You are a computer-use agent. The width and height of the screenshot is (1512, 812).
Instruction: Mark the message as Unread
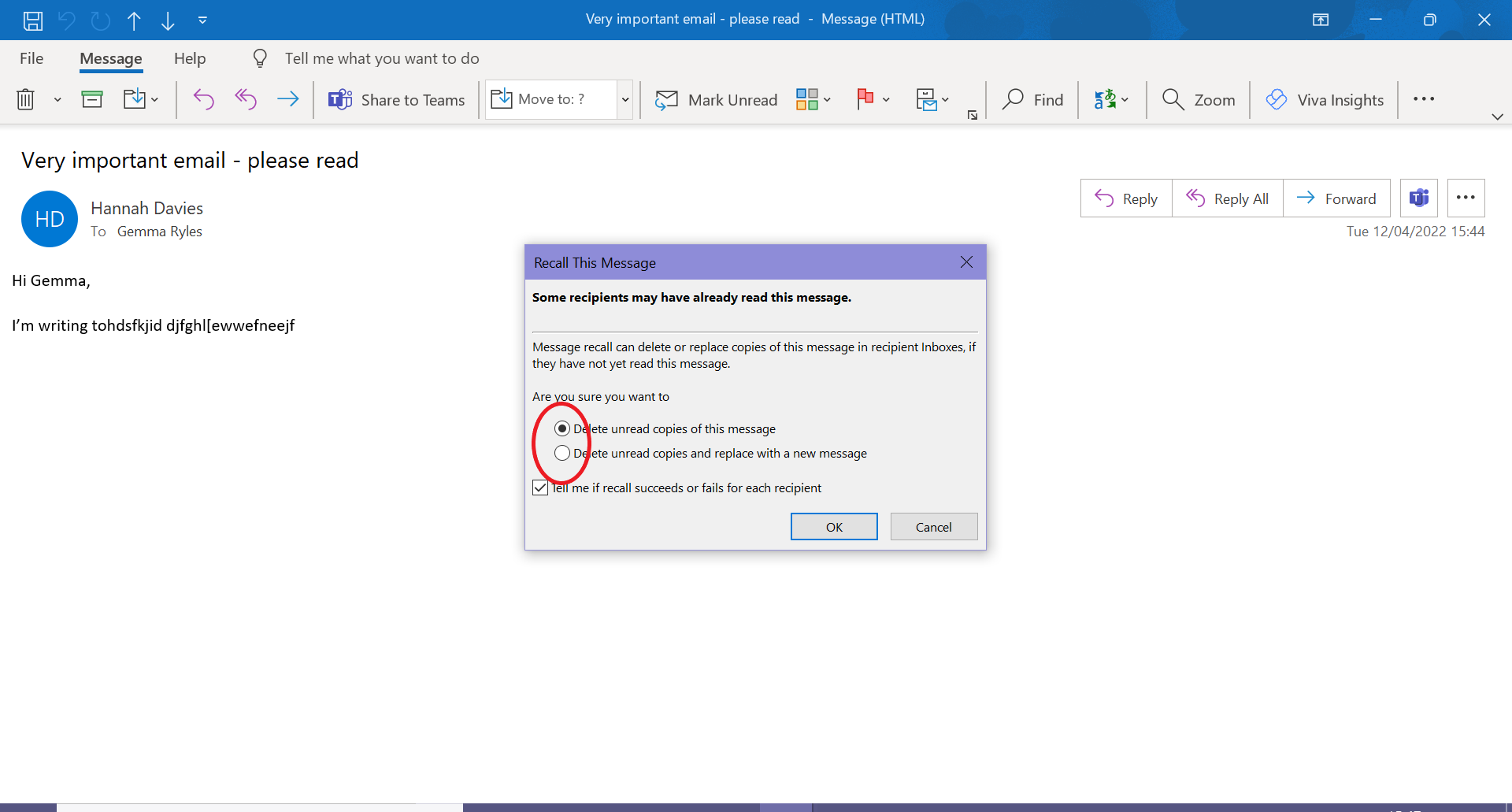[x=717, y=100]
